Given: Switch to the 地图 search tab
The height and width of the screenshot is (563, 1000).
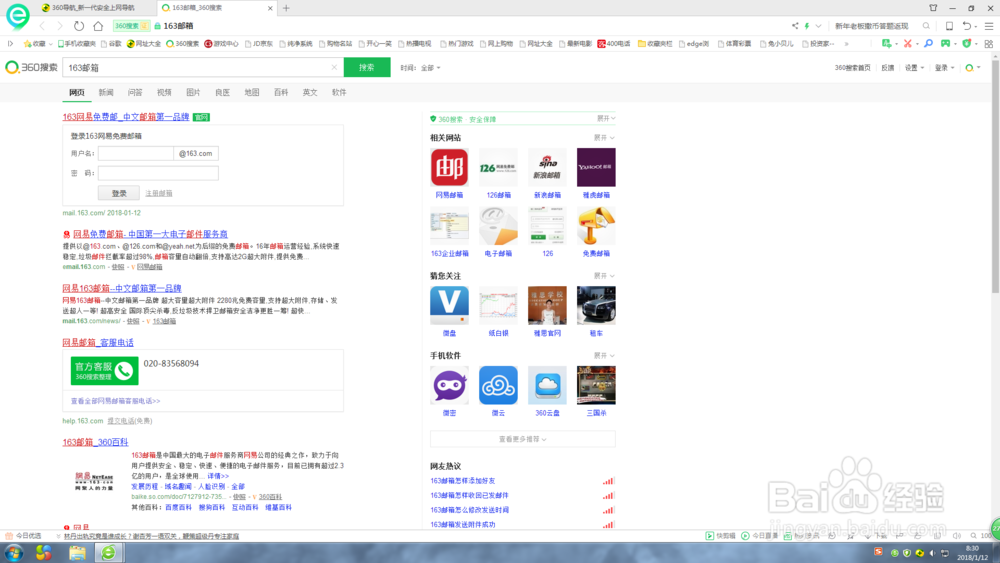Looking at the screenshot, I should (251, 92).
